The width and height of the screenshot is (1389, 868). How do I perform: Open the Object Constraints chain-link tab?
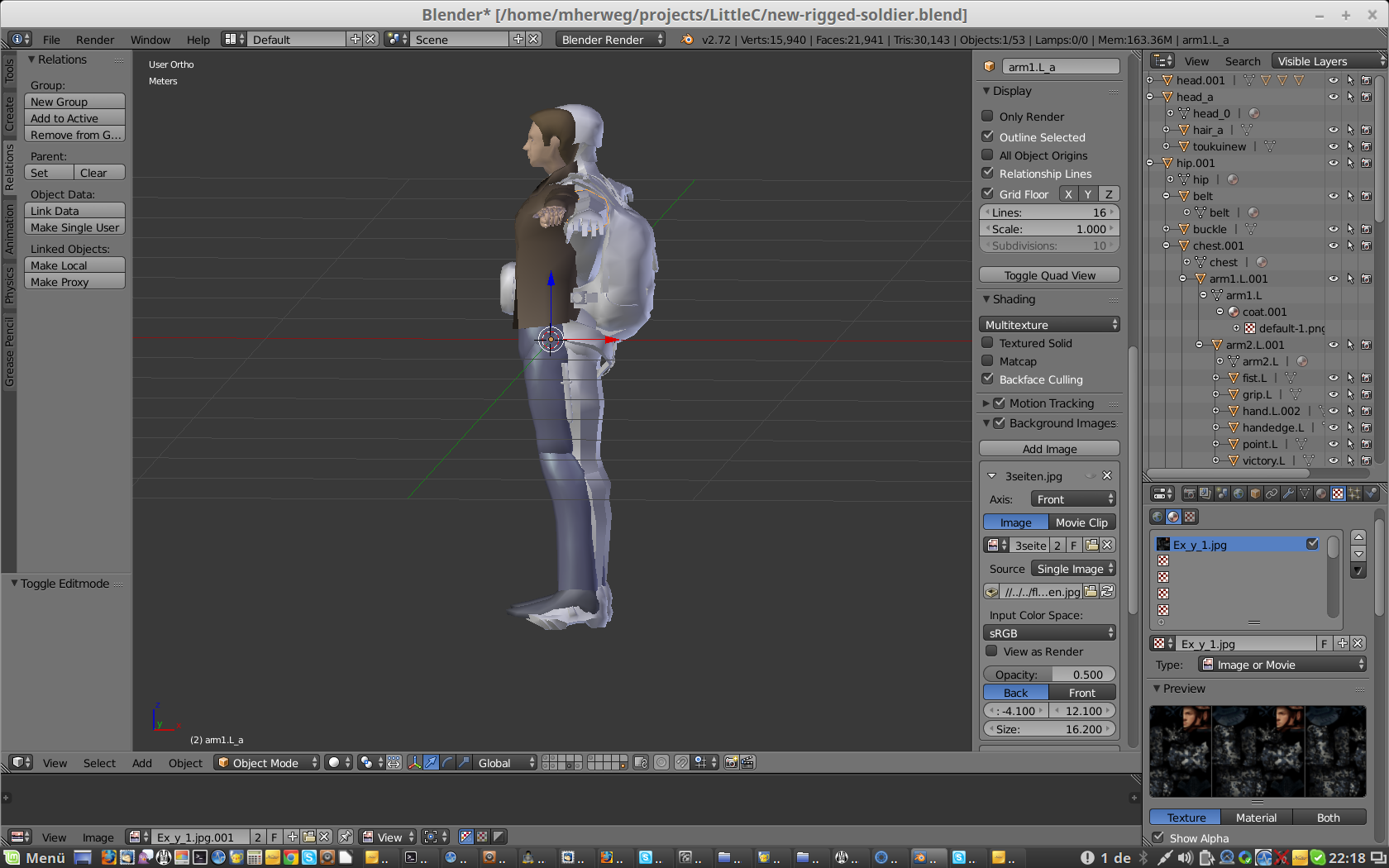(x=1272, y=494)
